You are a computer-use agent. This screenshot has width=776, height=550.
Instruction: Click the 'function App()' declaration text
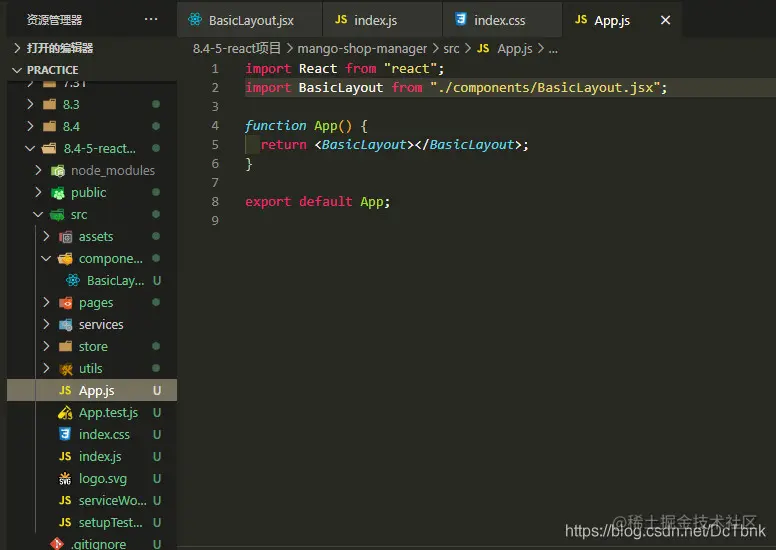tap(298, 126)
